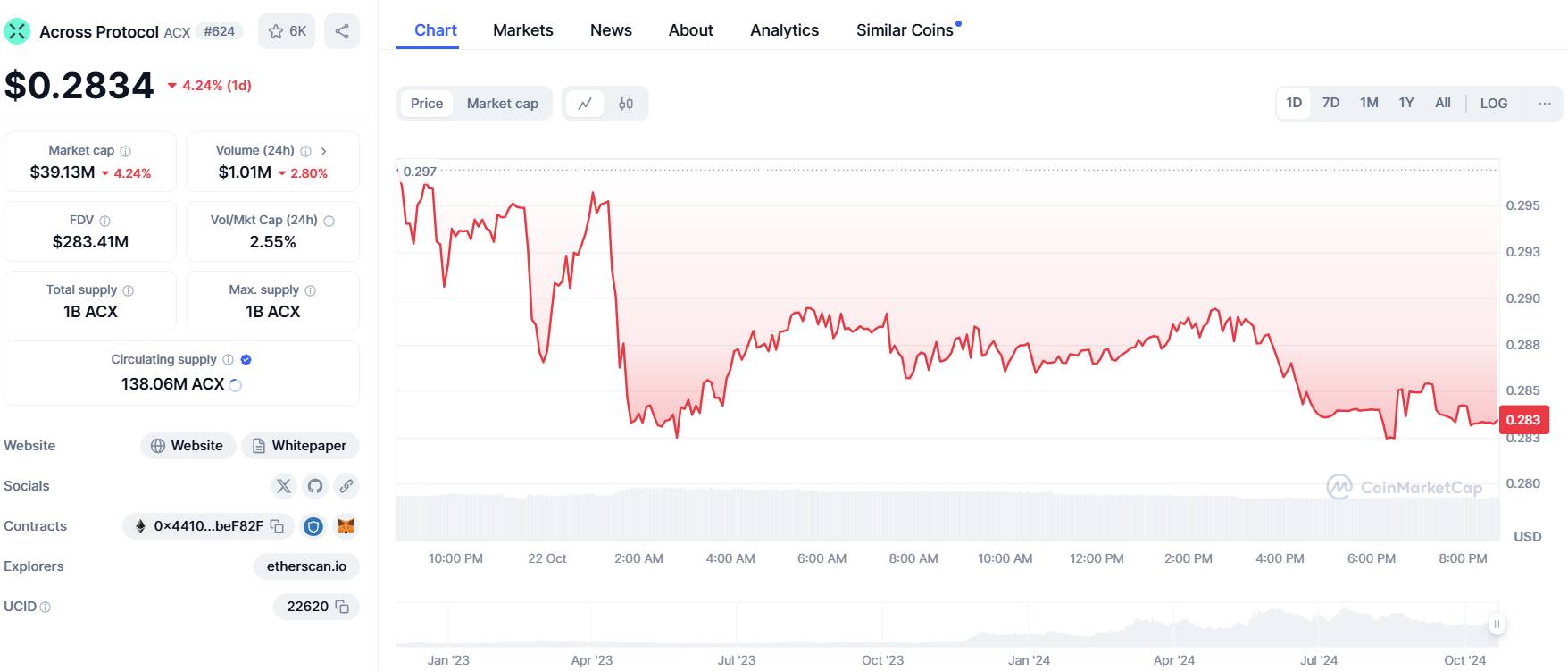Click Vol/Mkt Cap (24h) info icon
Image resolution: width=1568 pixels, height=671 pixels.
[x=329, y=221]
